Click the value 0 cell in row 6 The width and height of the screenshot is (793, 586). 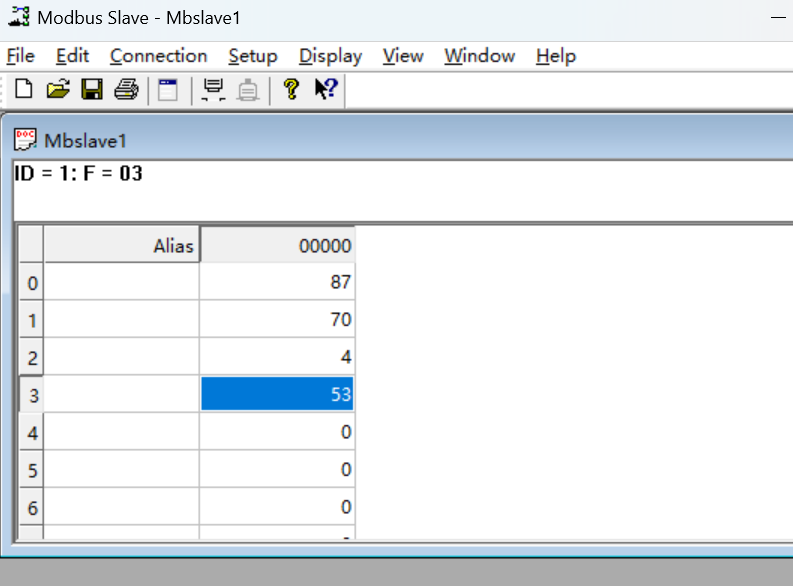pos(277,507)
